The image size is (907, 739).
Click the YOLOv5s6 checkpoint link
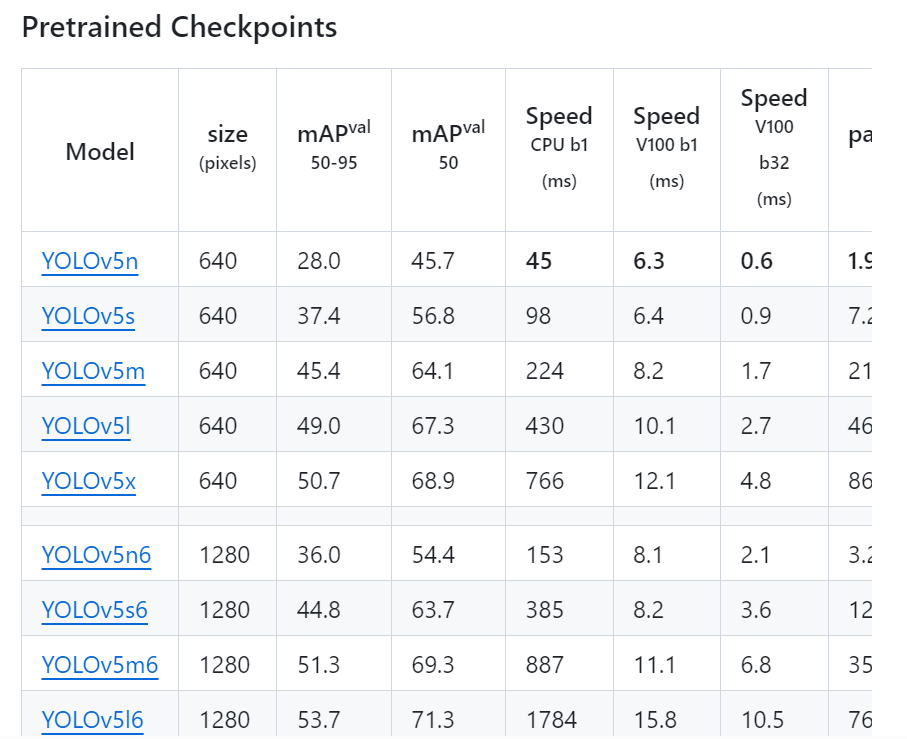tap(94, 609)
